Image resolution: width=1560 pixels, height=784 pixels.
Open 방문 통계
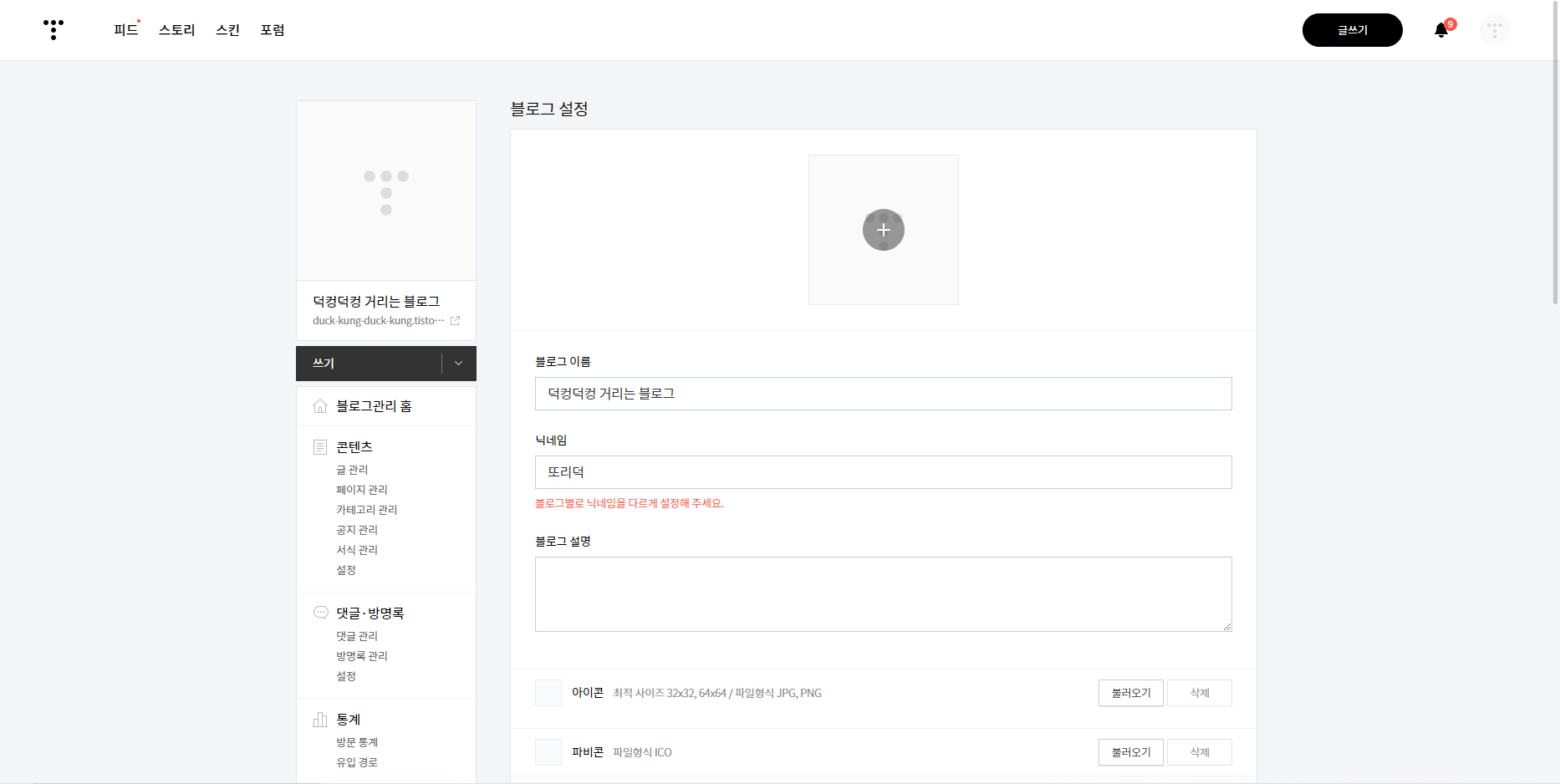(x=357, y=742)
